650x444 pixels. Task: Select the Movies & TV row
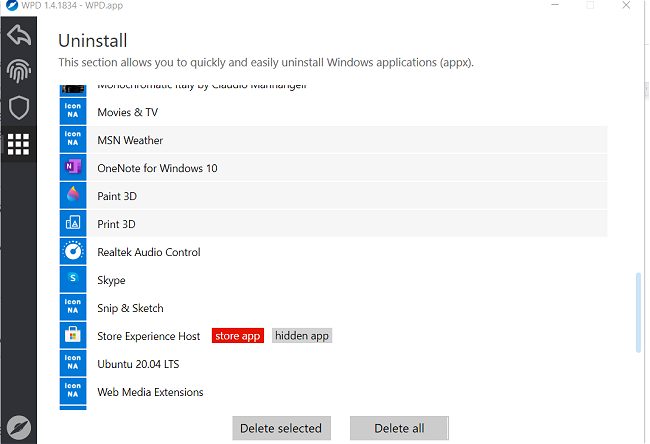(333, 112)
